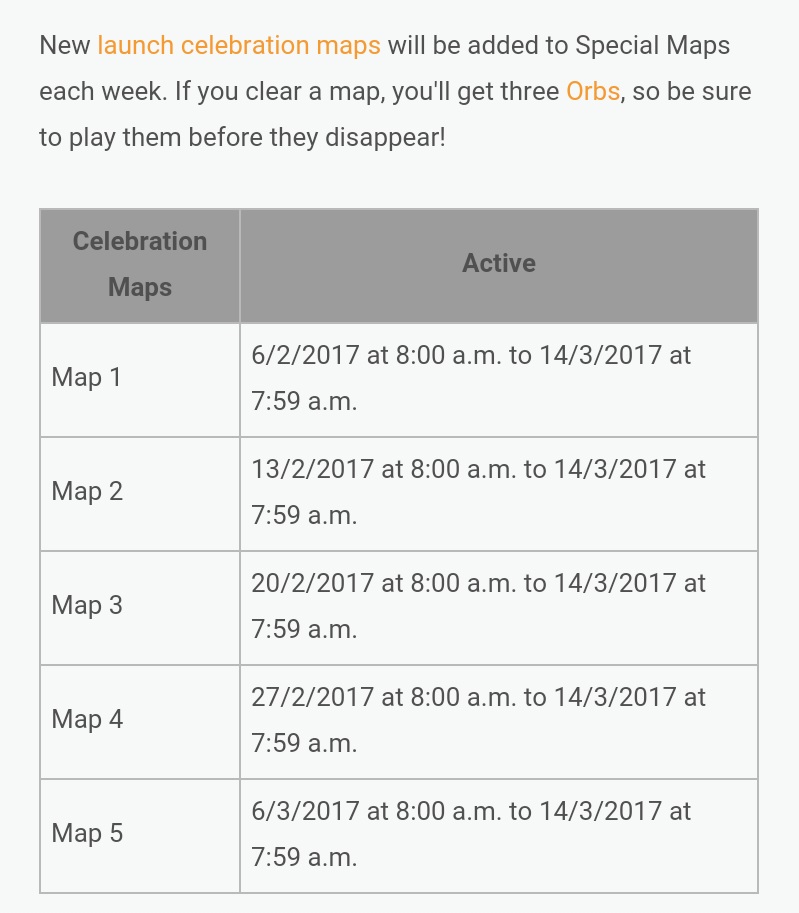This screenshot has width=799, height=913.
Task: Click the Map 4 row label
Action: click(87, 720)
